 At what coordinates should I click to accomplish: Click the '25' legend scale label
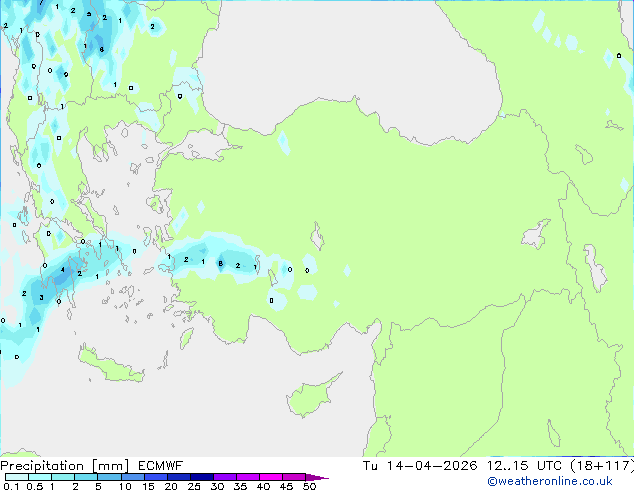194,486
